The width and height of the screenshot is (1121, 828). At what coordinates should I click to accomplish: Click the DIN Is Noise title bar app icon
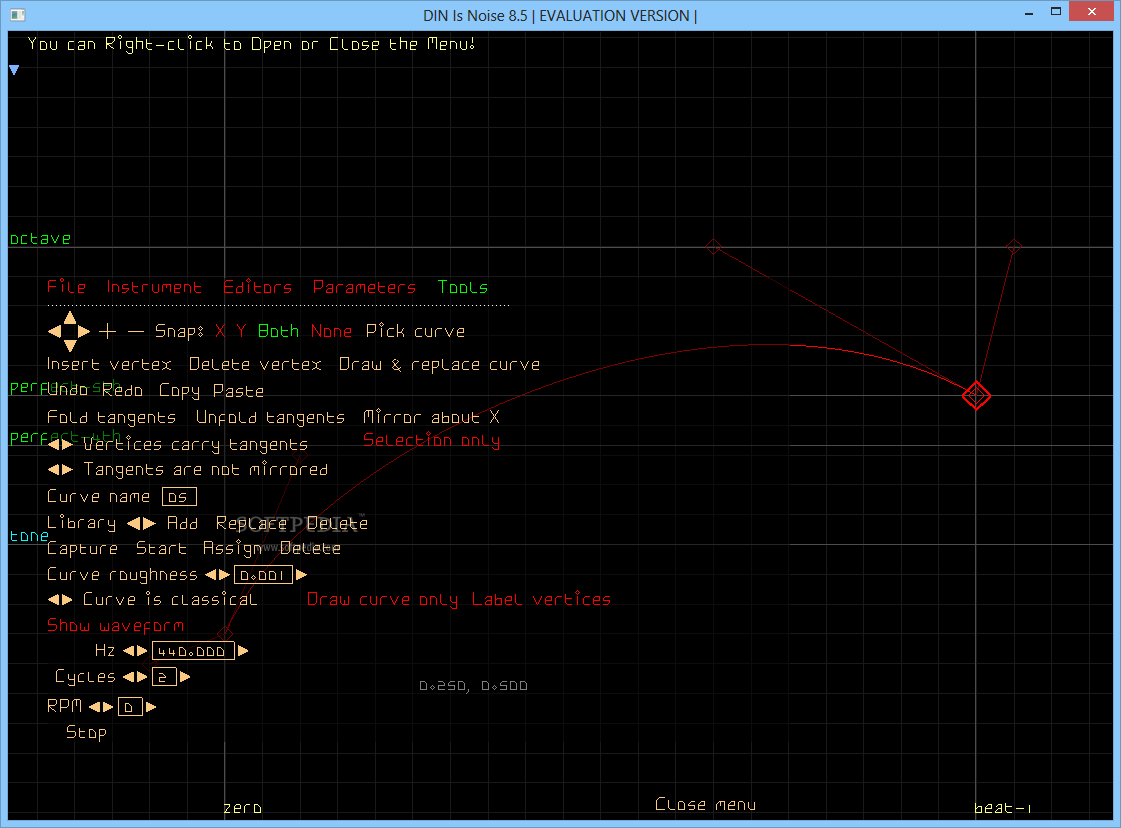click(x=17, y=14)
